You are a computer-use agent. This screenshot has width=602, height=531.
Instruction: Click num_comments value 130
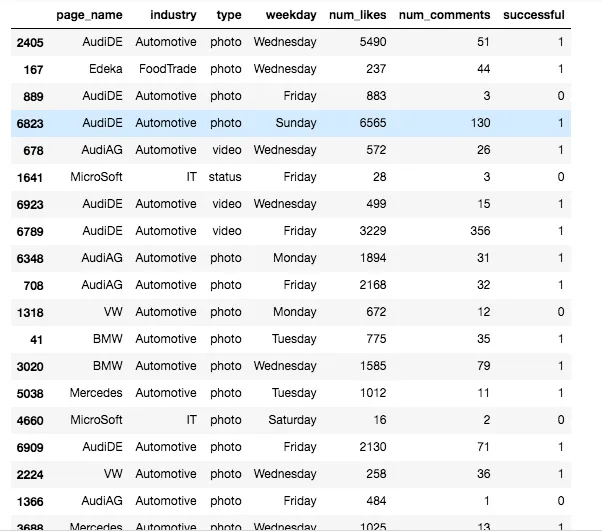click(480, 123)
